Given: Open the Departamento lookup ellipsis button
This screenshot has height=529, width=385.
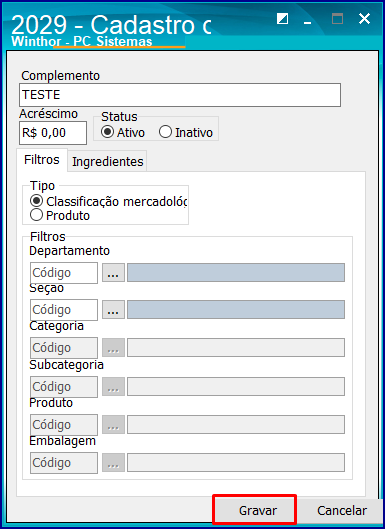Looking at the screenshot, I should pos(113,273).
